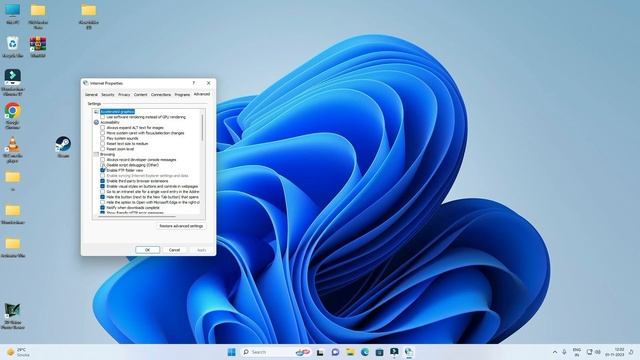The width and height of the screenshot is (640, 360).
Task: Select the Browsing category heading
Action: (107, 154)
